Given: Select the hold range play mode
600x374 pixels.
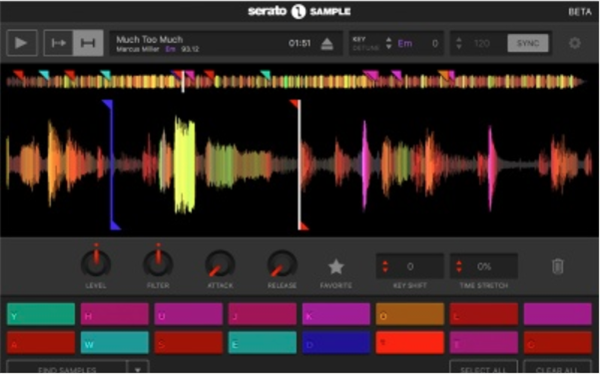Looking at the screenshot, I should pyautogui.click(x=88, y=43).
